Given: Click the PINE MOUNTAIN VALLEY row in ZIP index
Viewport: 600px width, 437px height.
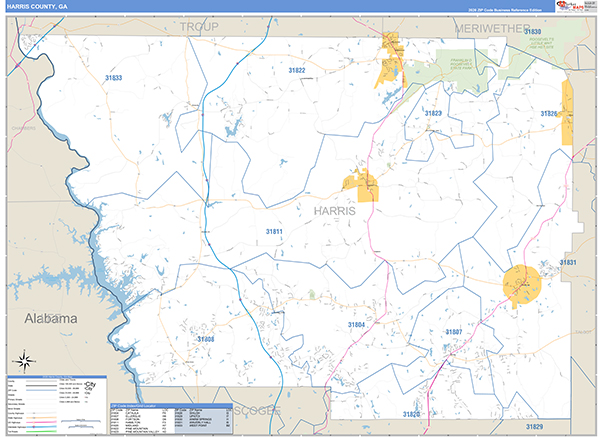Looking at the screenshot, I should coord(138,432).
